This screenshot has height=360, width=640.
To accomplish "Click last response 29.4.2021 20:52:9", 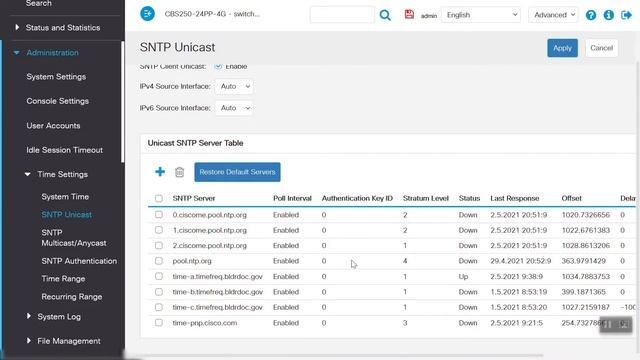I will [521, 261].
